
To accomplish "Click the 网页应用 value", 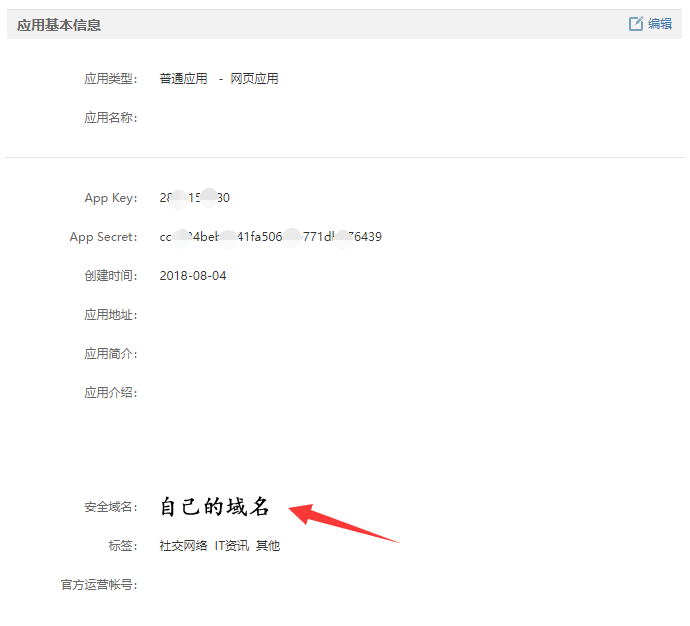I will 254,79.
